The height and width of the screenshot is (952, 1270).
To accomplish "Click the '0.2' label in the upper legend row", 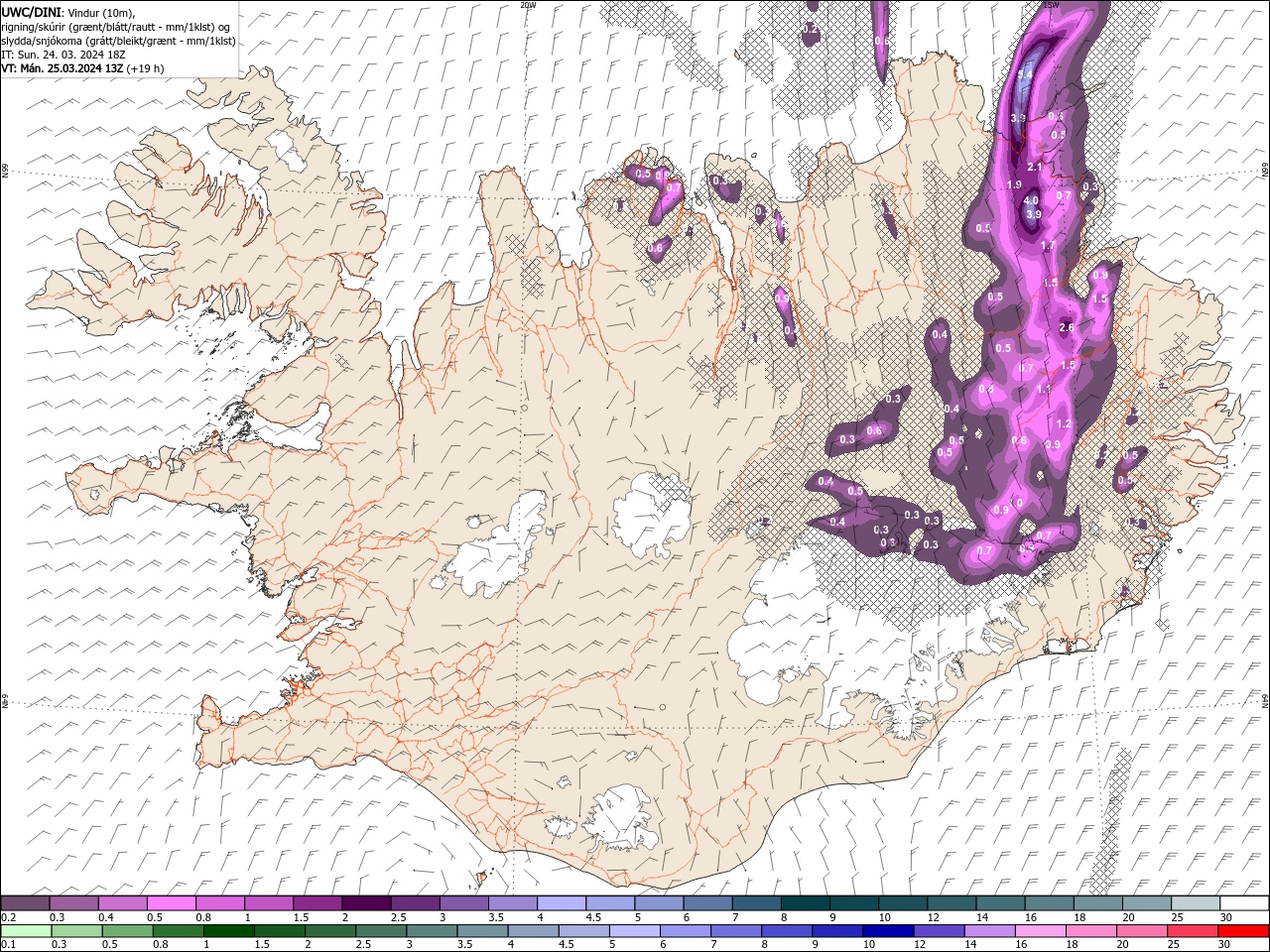I will [6, 917].
